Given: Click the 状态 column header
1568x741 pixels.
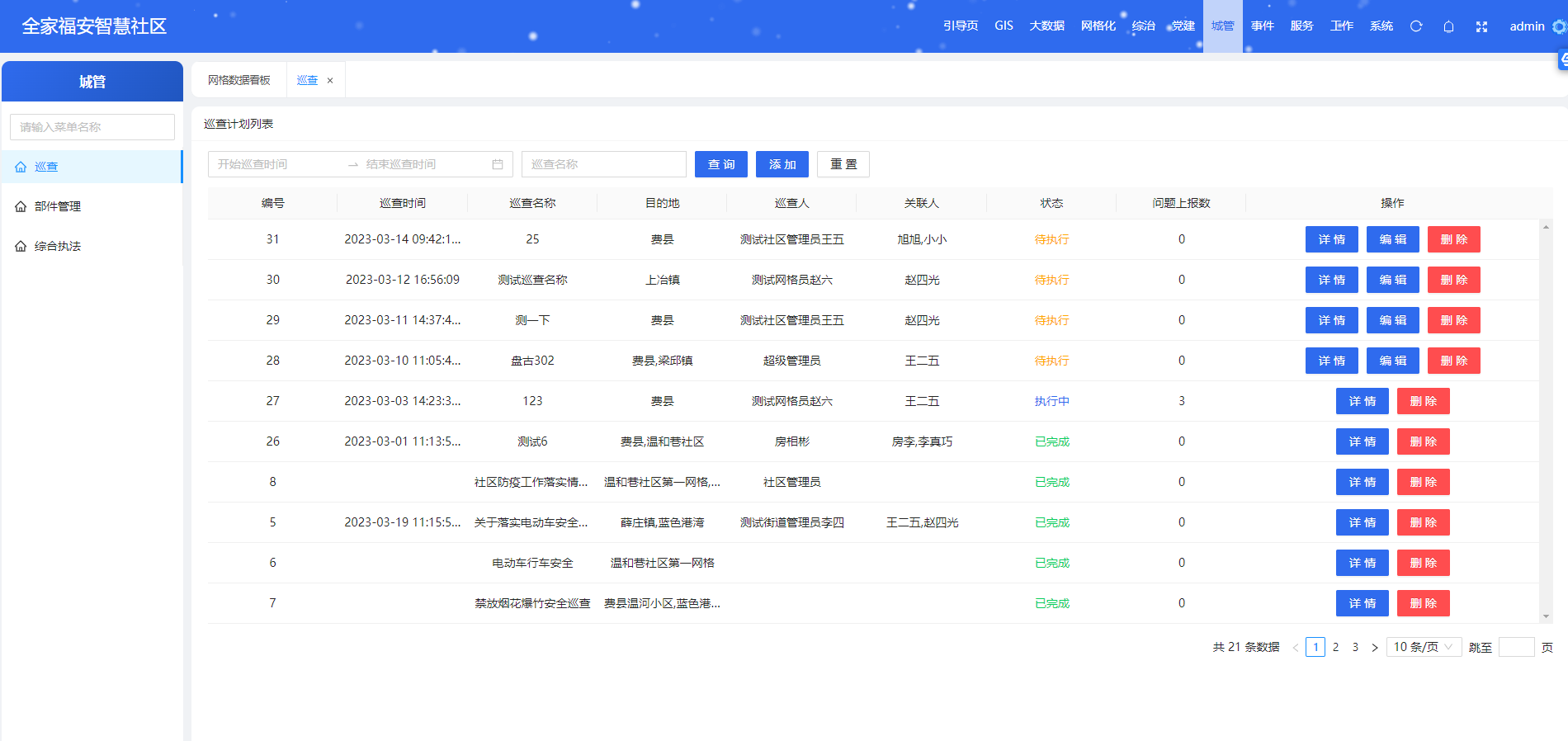Looking at the screenshot, I should pos(1051,203).
